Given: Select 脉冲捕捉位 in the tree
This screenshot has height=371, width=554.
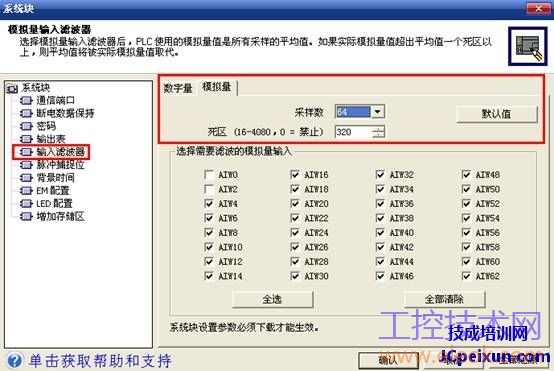Looking at the screenshot, I should [x=60, y=165].
